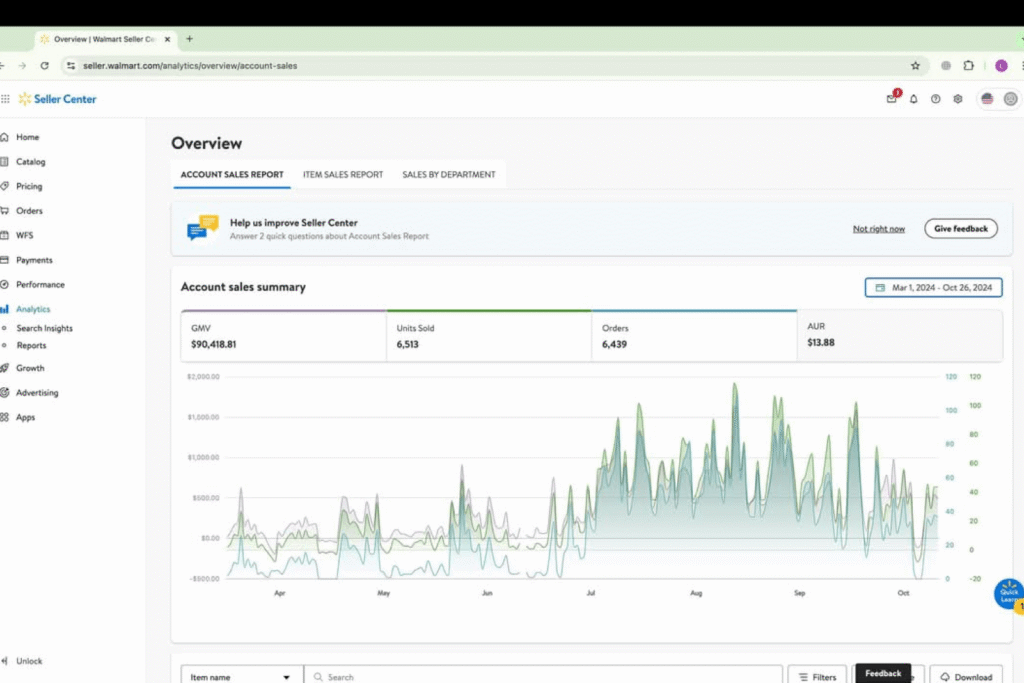Open Reports under Analytics
1024x683 pixels.
pyautogui.click(x=31, y=345)
